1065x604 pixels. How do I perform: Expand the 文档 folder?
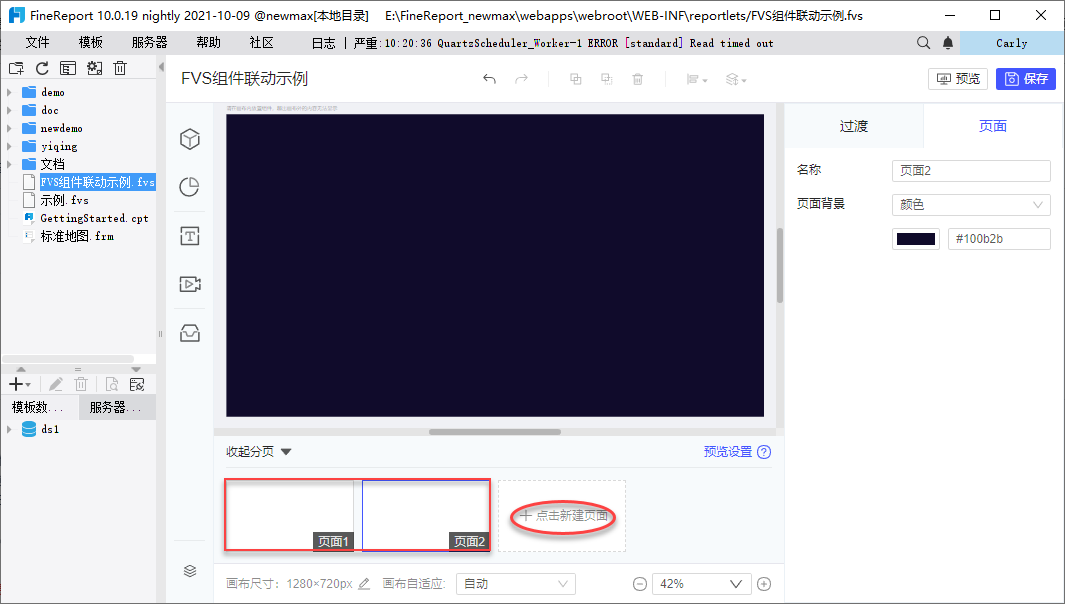point(9,164)
